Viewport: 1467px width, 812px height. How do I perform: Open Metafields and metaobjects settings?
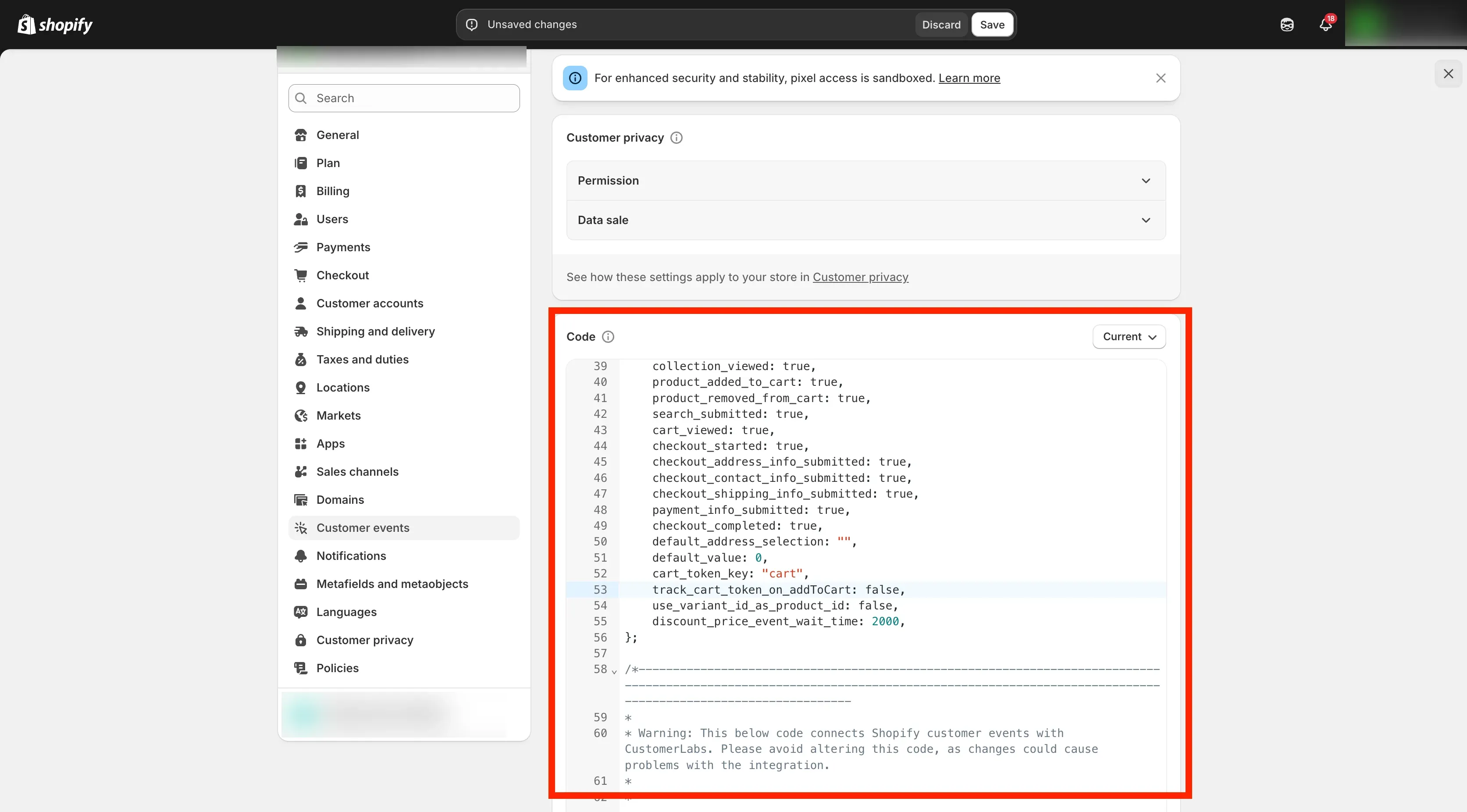point(404,584)
